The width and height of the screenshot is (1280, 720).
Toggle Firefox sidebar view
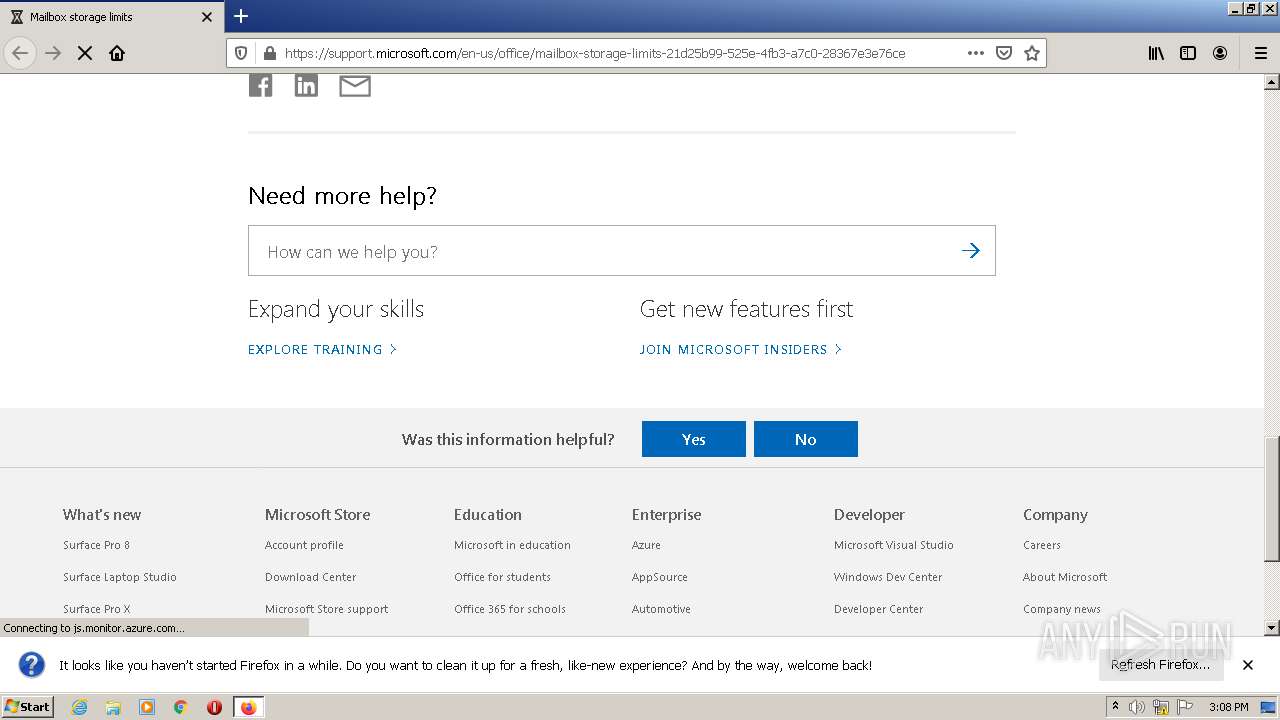coord(1188,53)
